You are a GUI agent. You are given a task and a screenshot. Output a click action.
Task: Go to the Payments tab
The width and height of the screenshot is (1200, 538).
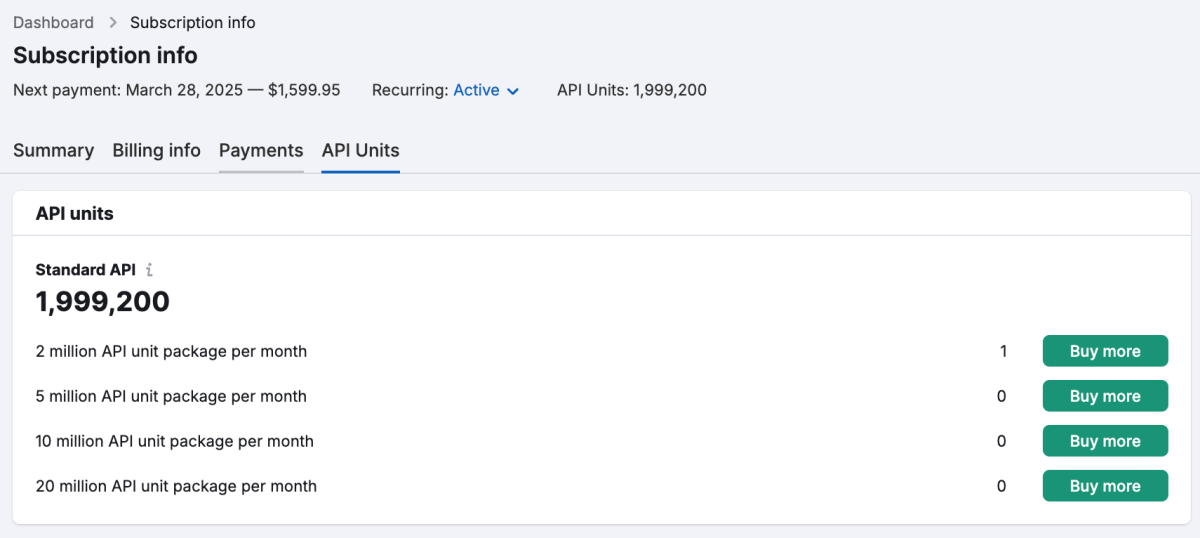tap(261, 150)
